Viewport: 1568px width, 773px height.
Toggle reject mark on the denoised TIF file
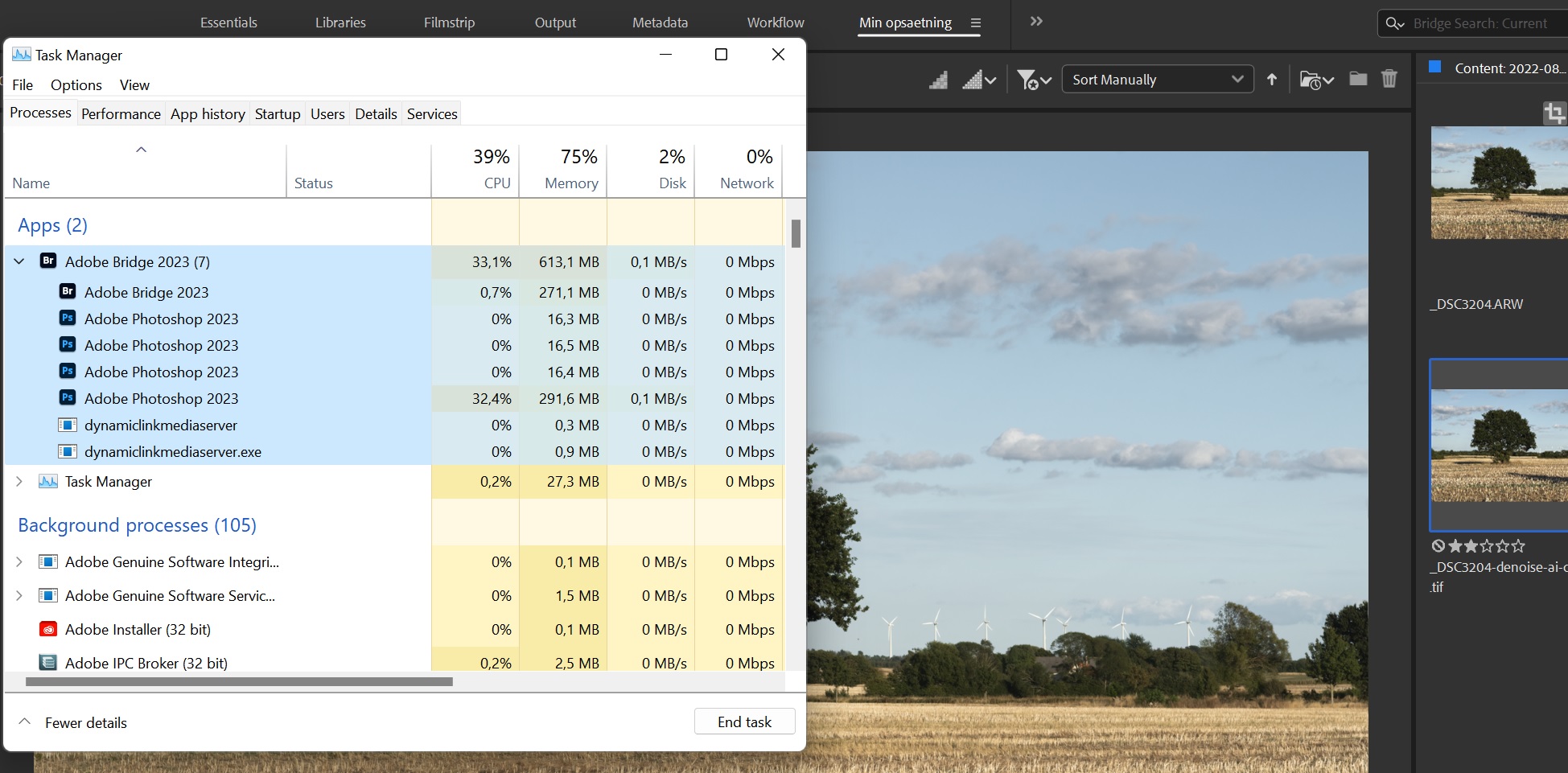[1439, 545]
